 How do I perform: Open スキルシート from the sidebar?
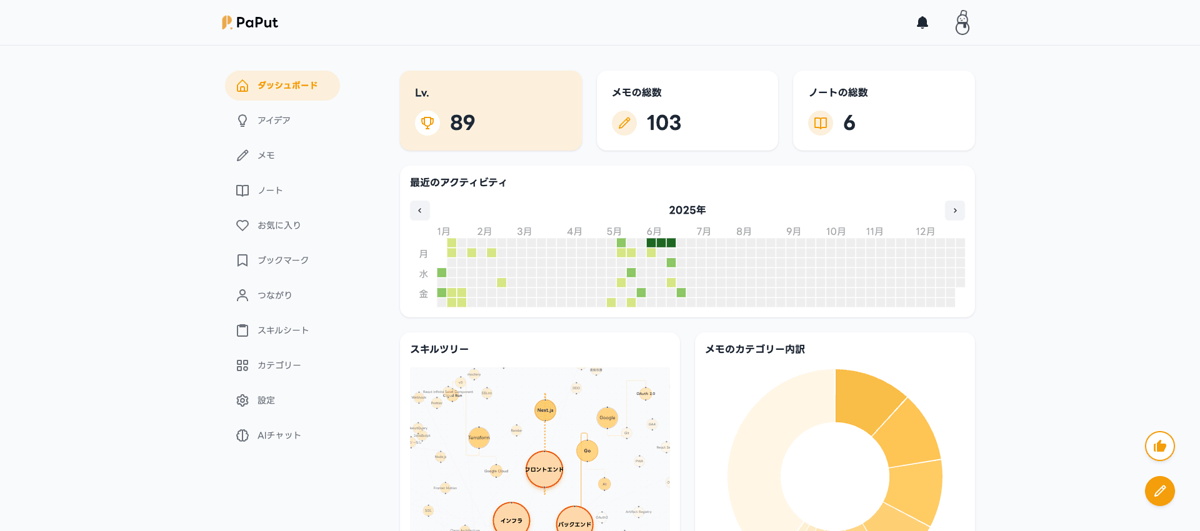(x=282, y=330)
